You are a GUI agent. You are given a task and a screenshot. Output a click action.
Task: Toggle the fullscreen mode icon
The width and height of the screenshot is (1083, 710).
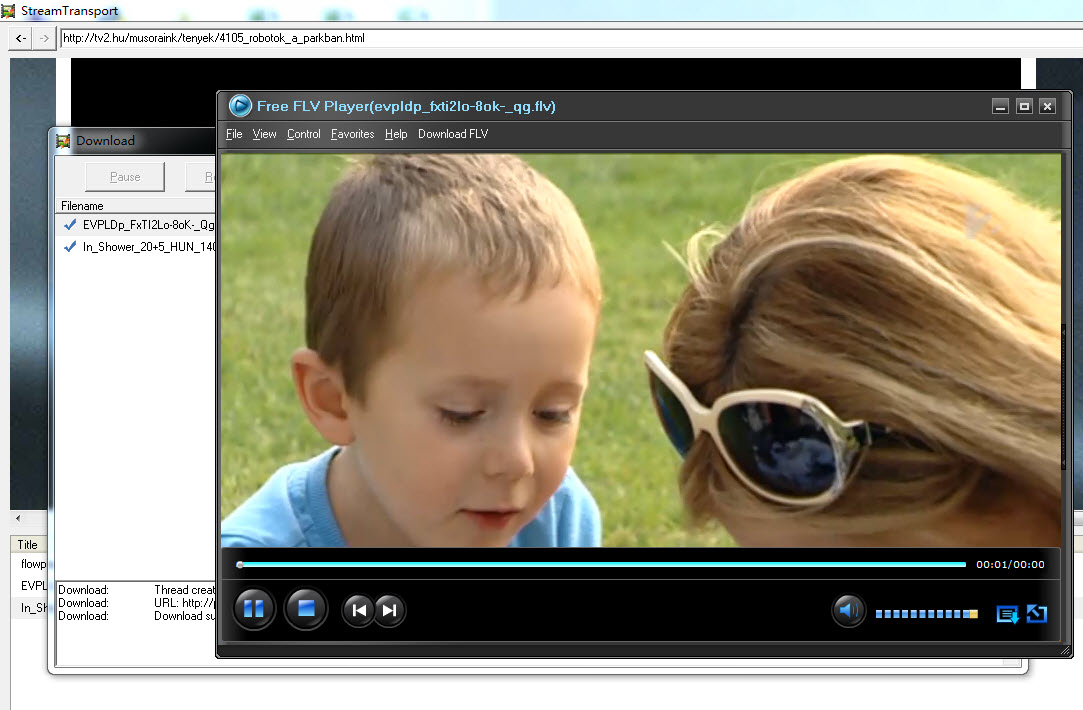[1036, 614]
